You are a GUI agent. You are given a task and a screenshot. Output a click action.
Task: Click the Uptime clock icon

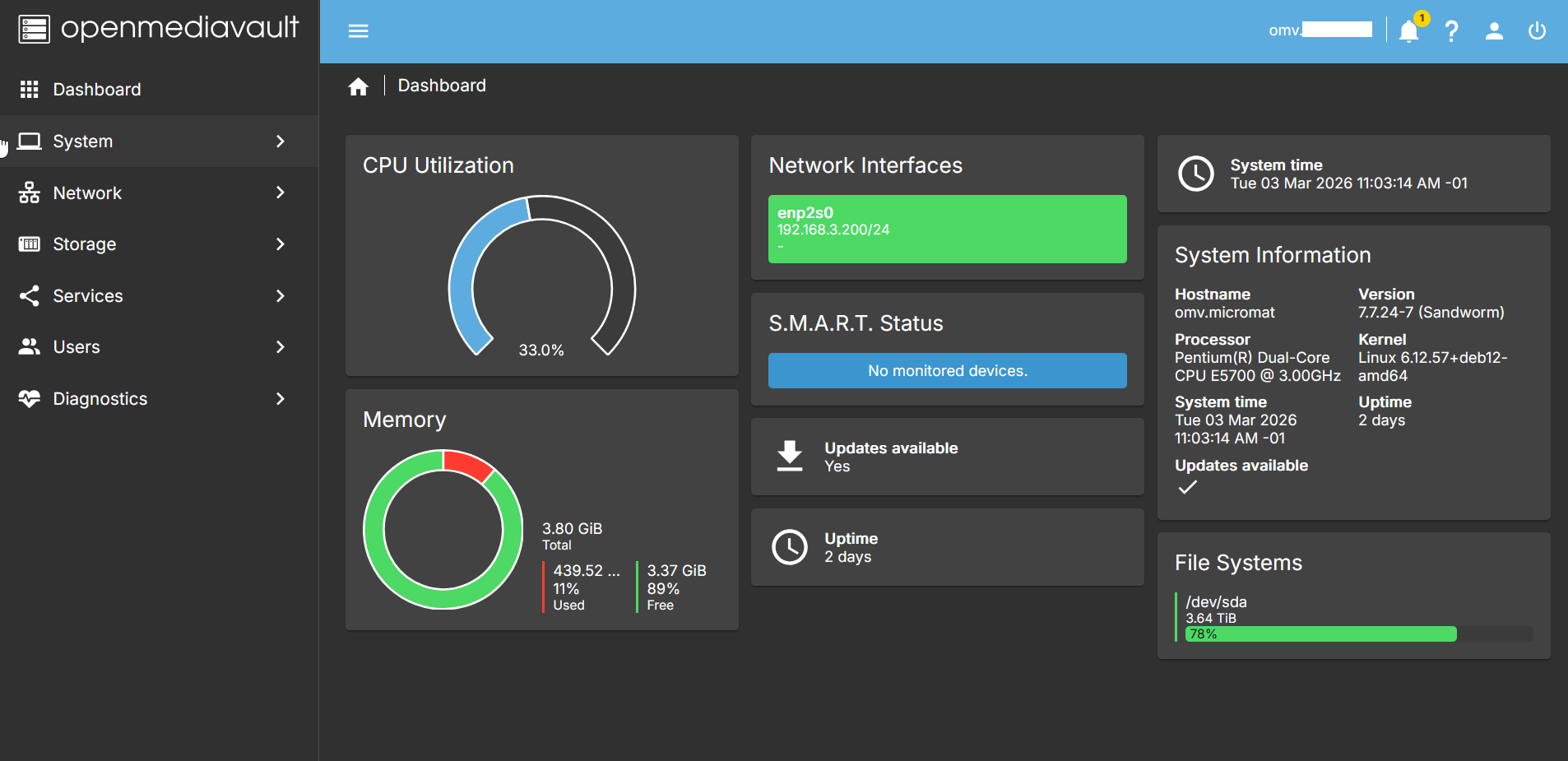click(x=790, y=547)
